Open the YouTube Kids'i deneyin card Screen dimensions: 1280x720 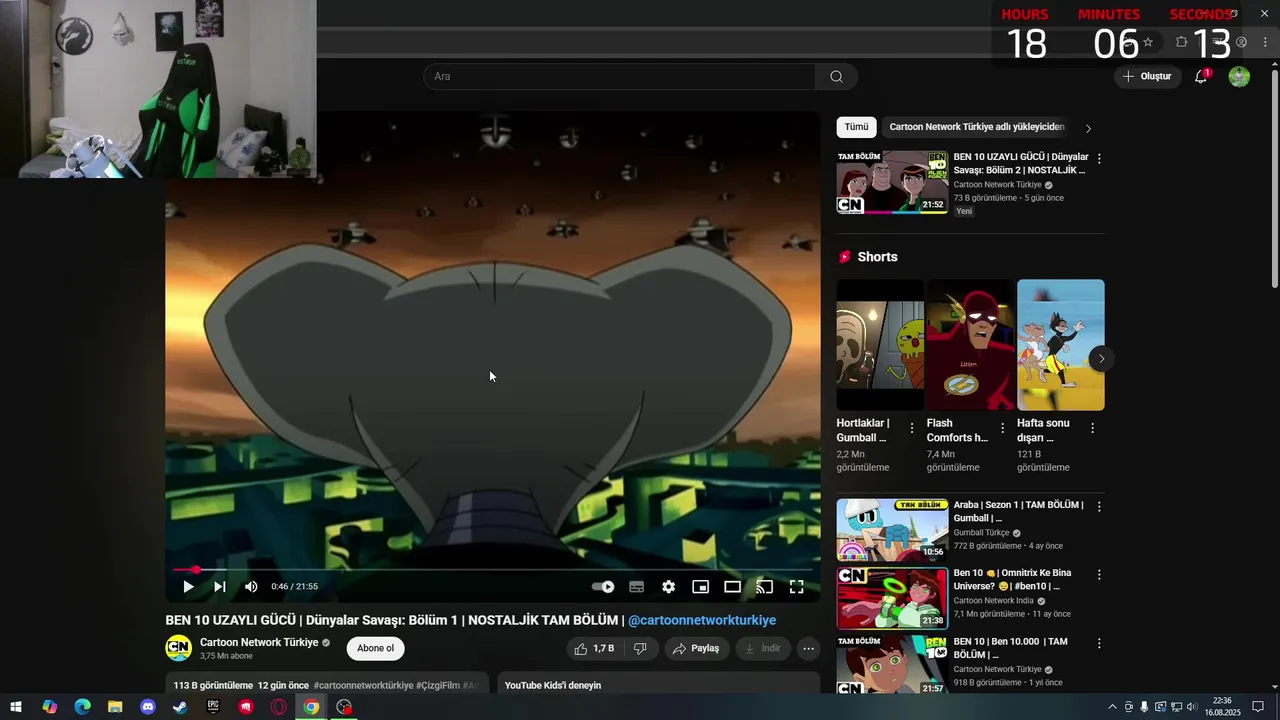point(658,684)
